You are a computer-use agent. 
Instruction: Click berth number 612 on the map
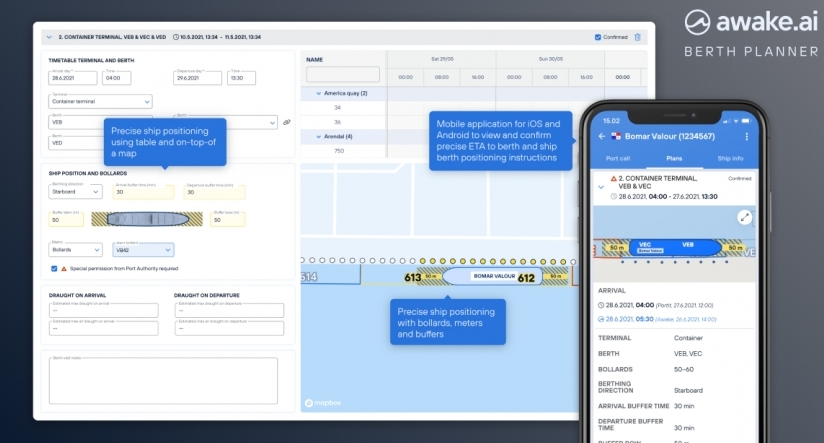click(x=526, y=278)
